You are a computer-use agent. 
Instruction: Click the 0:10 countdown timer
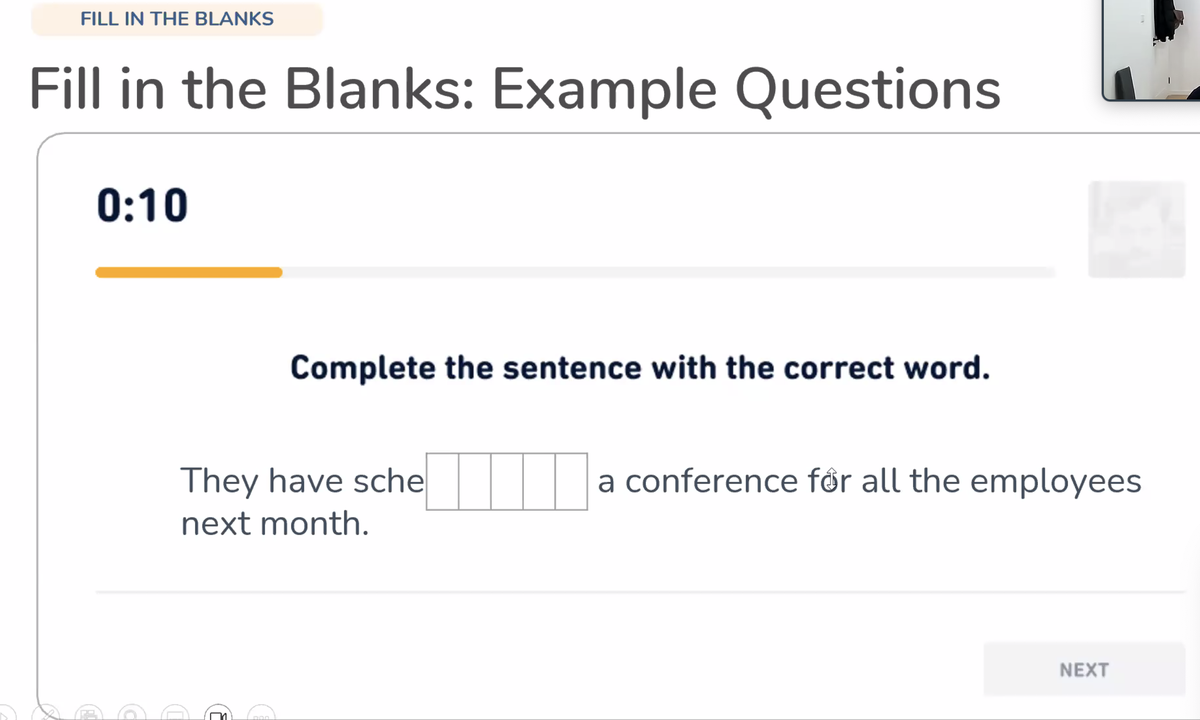(x=142, y=206)
